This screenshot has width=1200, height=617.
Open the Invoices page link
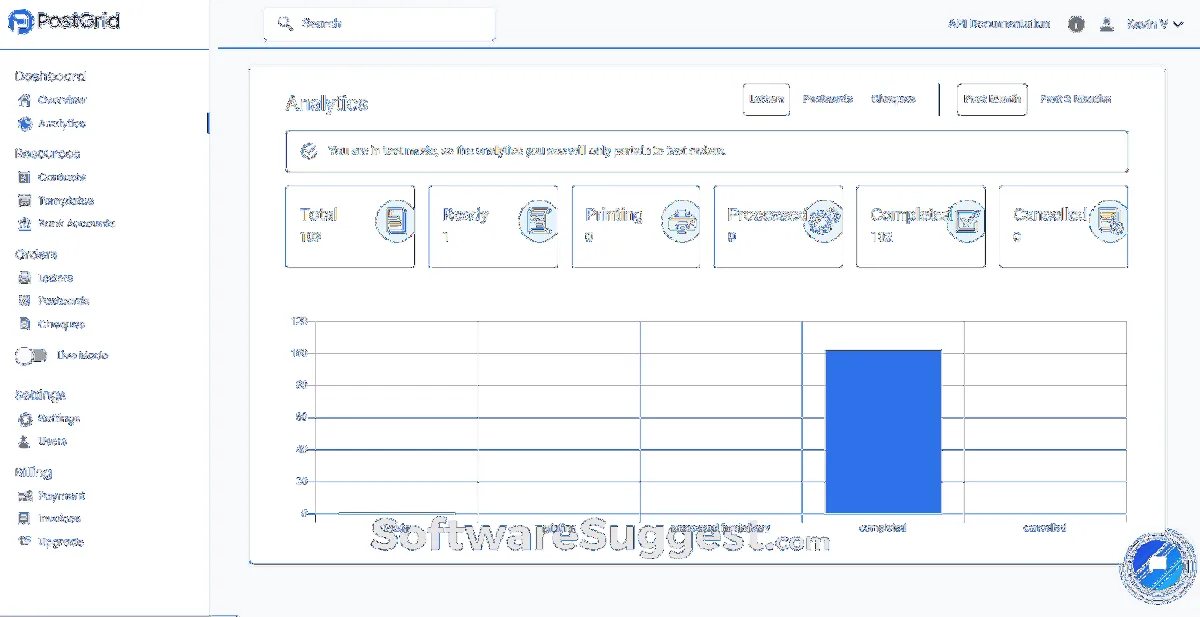coord(60,519)
